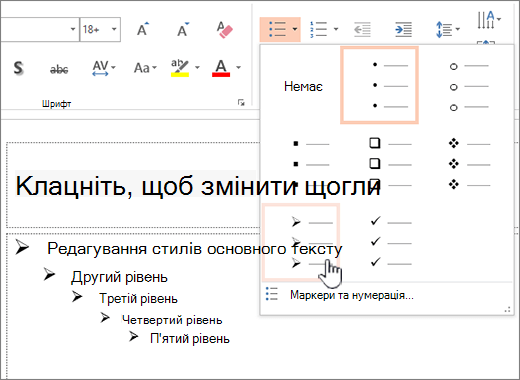Click the Increase Font Size icon
This screenshot has width=520, height=380.
[x=143, y=29]
